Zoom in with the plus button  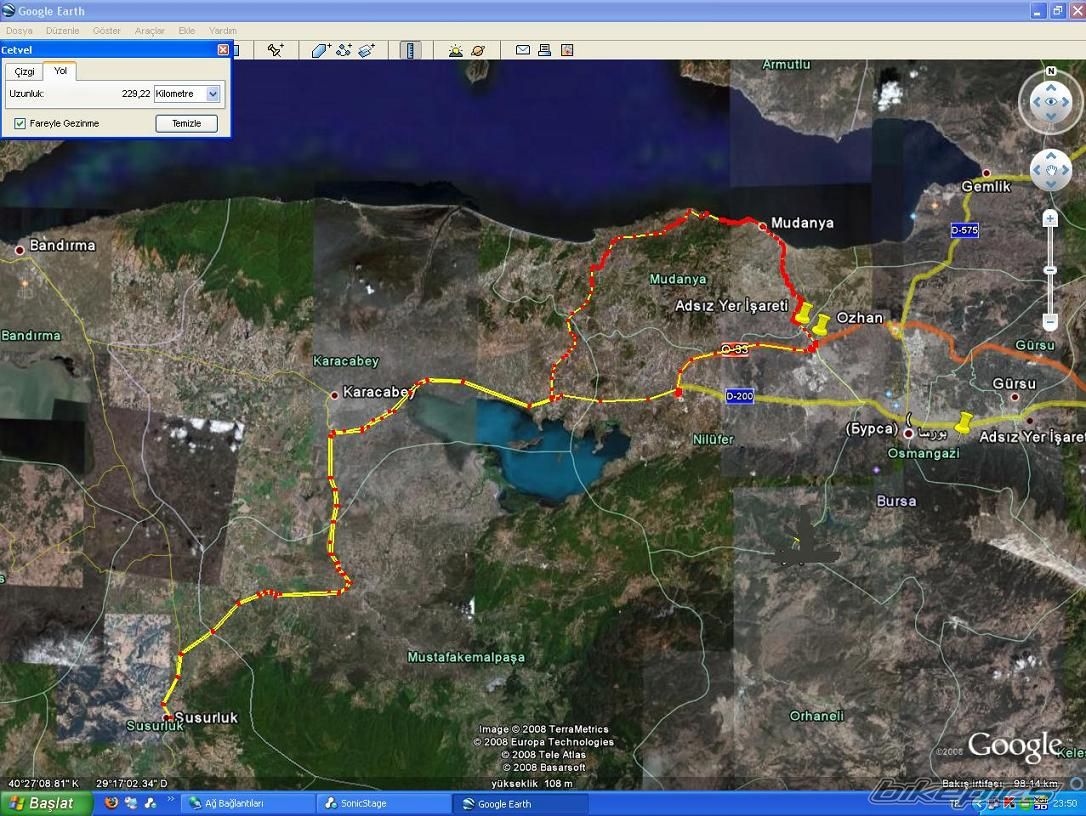pos(1050,219)
